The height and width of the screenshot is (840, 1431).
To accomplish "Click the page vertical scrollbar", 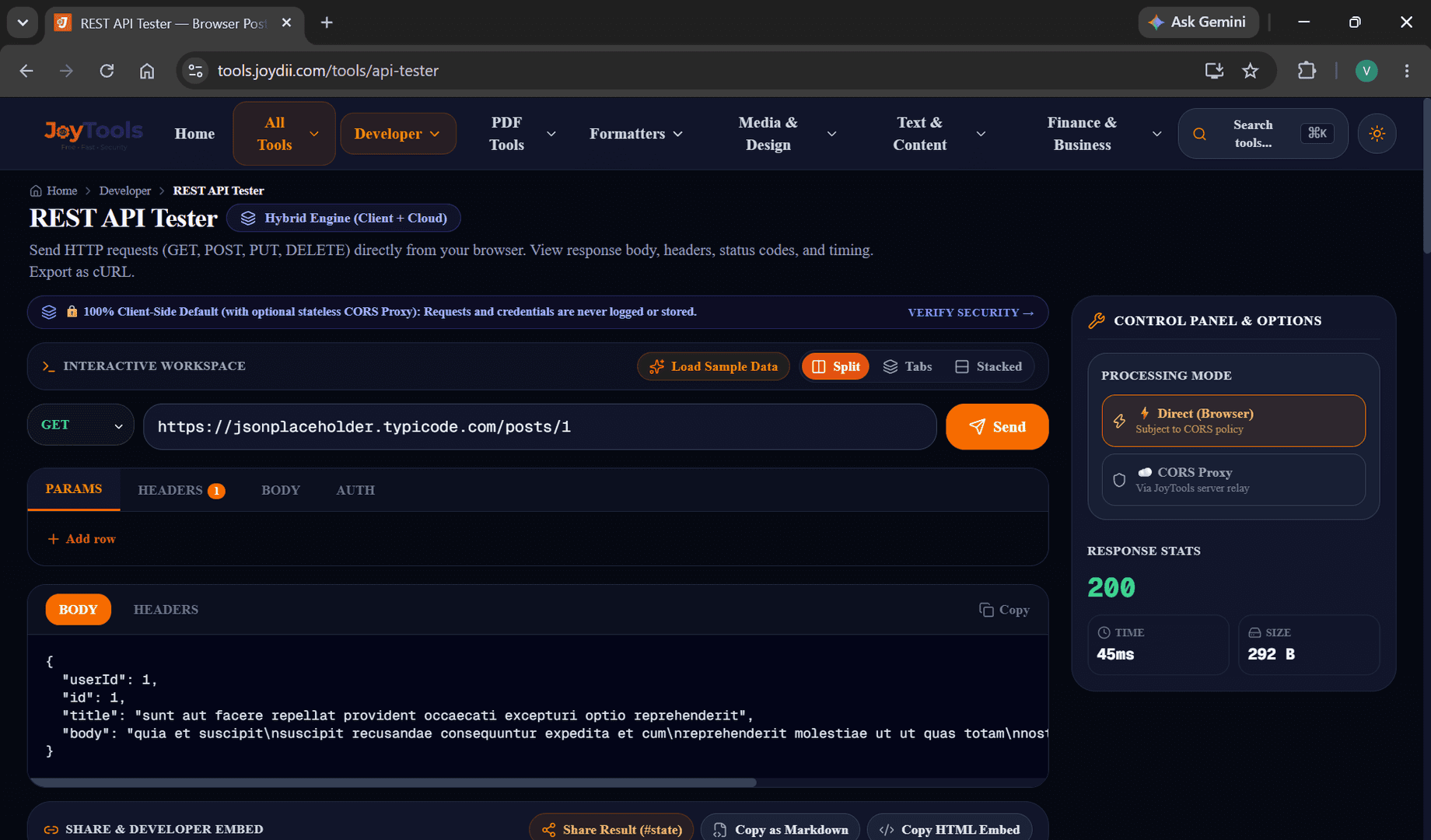I will coord(1426,176).
